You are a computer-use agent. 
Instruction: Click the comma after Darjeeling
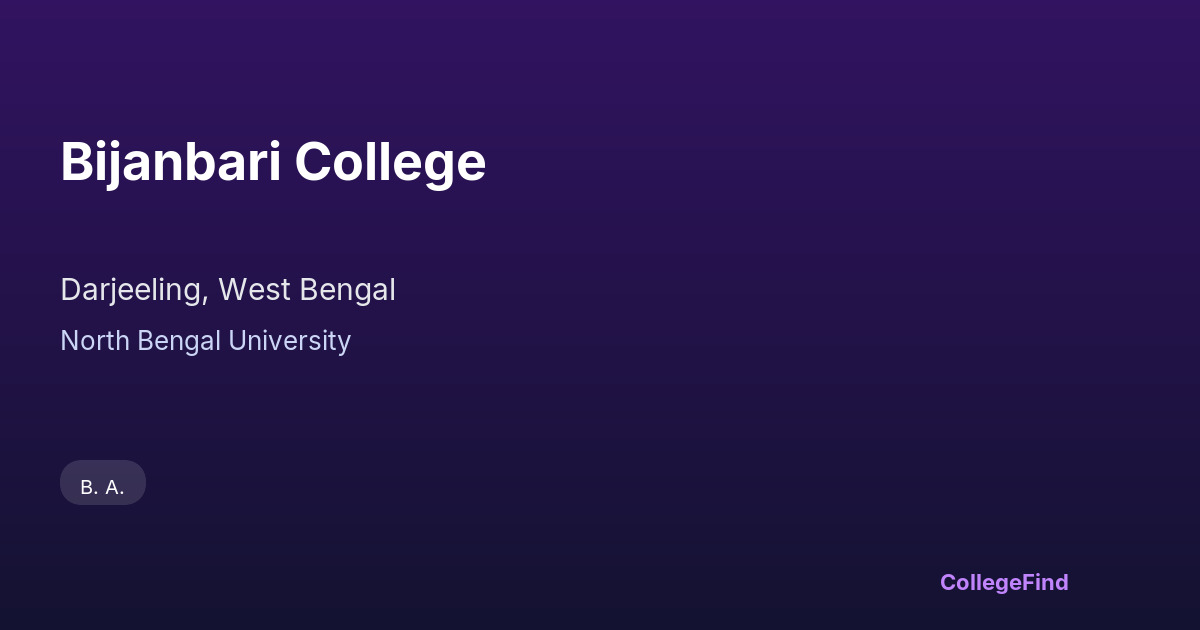(206, 298)
